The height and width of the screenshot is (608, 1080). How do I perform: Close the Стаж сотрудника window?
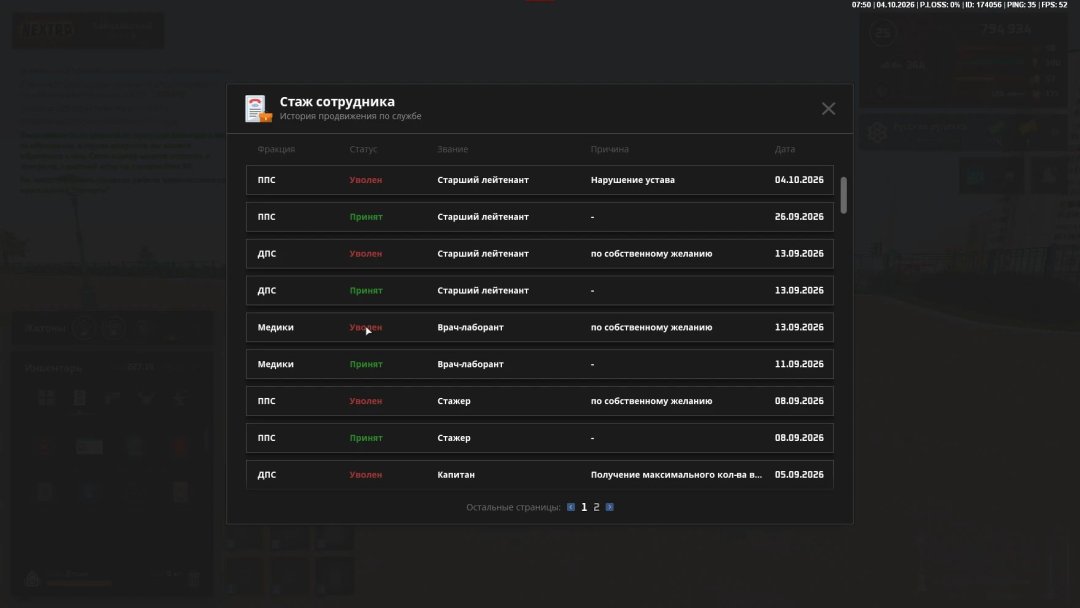[829, 109]
